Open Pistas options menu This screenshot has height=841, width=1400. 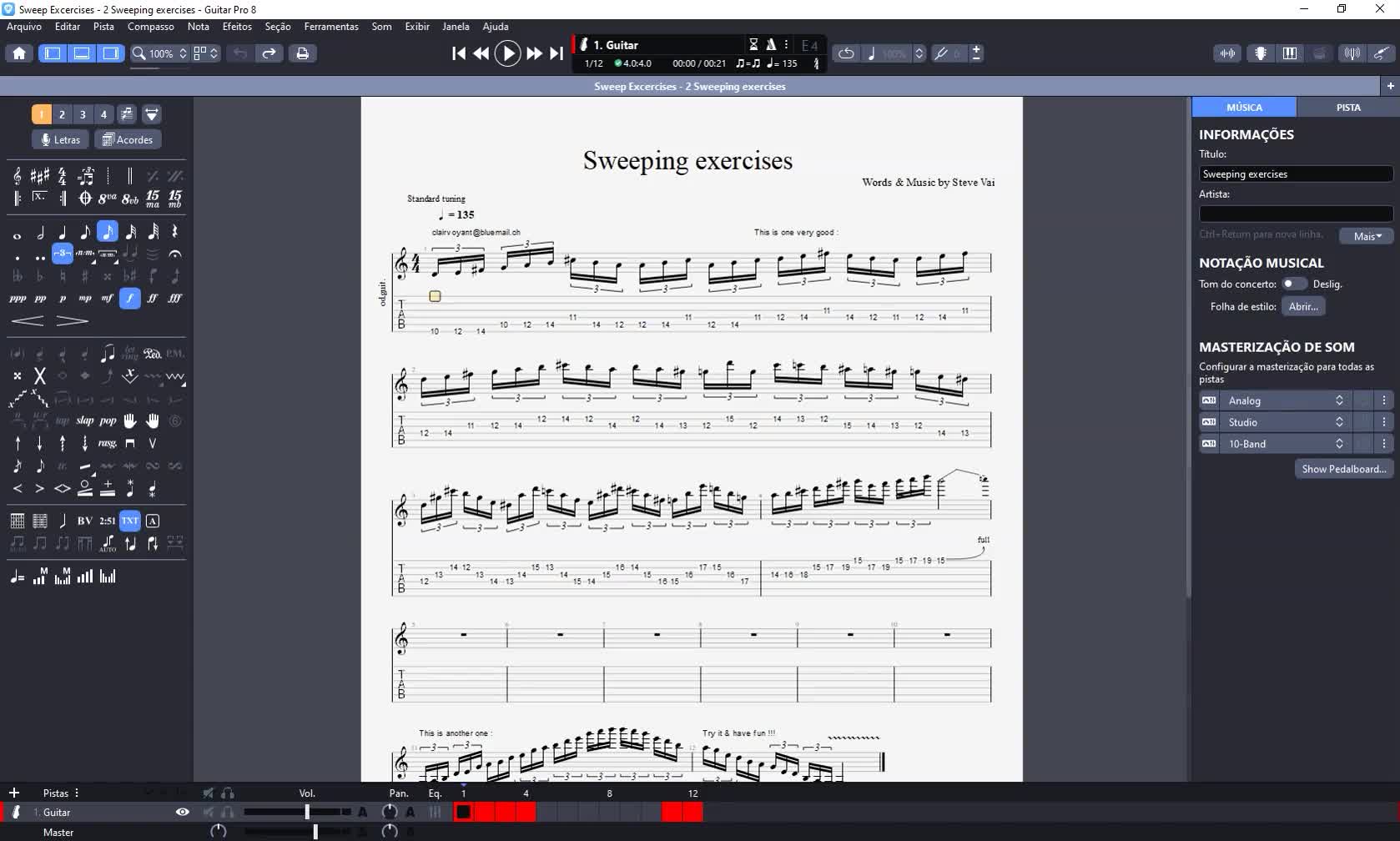77,793
